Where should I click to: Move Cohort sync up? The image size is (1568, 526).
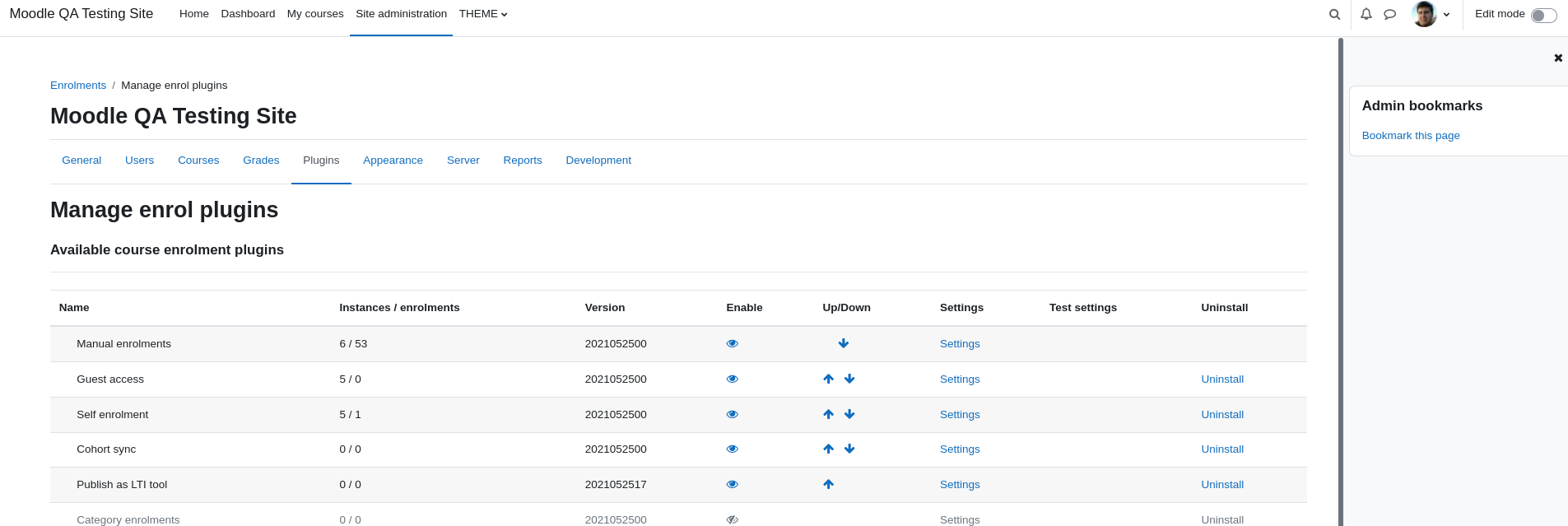828,449
